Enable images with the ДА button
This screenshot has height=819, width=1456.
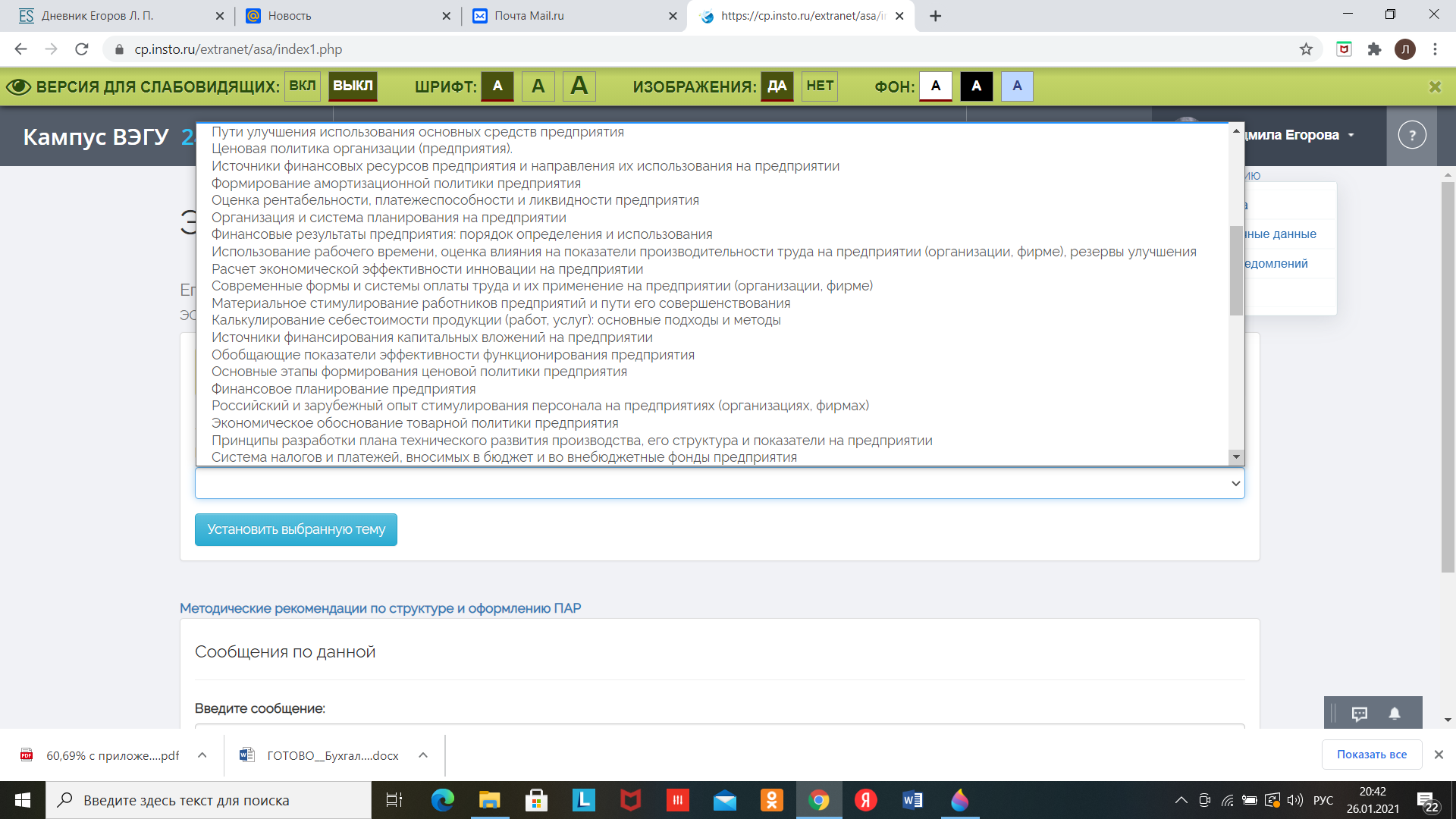[x=777, y=86]
